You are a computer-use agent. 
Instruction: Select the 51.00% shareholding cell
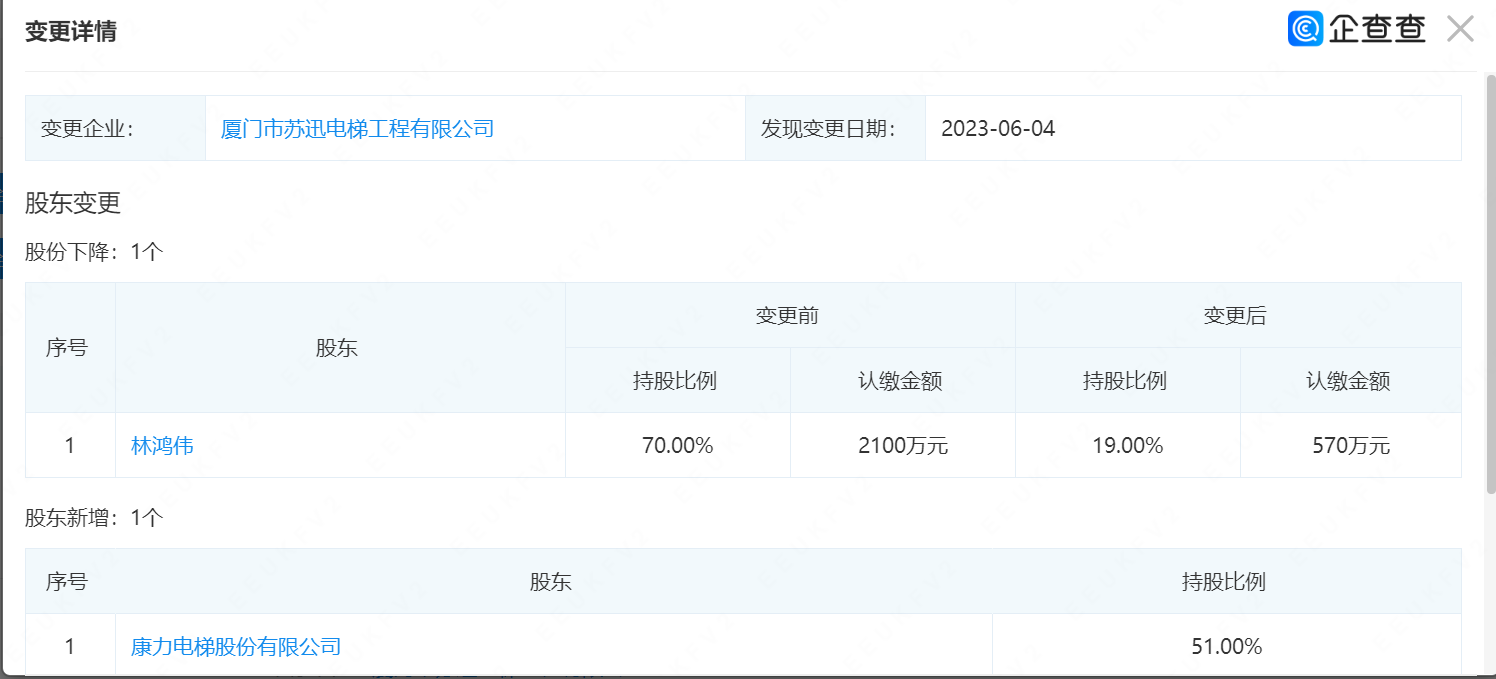[1227, 647]
